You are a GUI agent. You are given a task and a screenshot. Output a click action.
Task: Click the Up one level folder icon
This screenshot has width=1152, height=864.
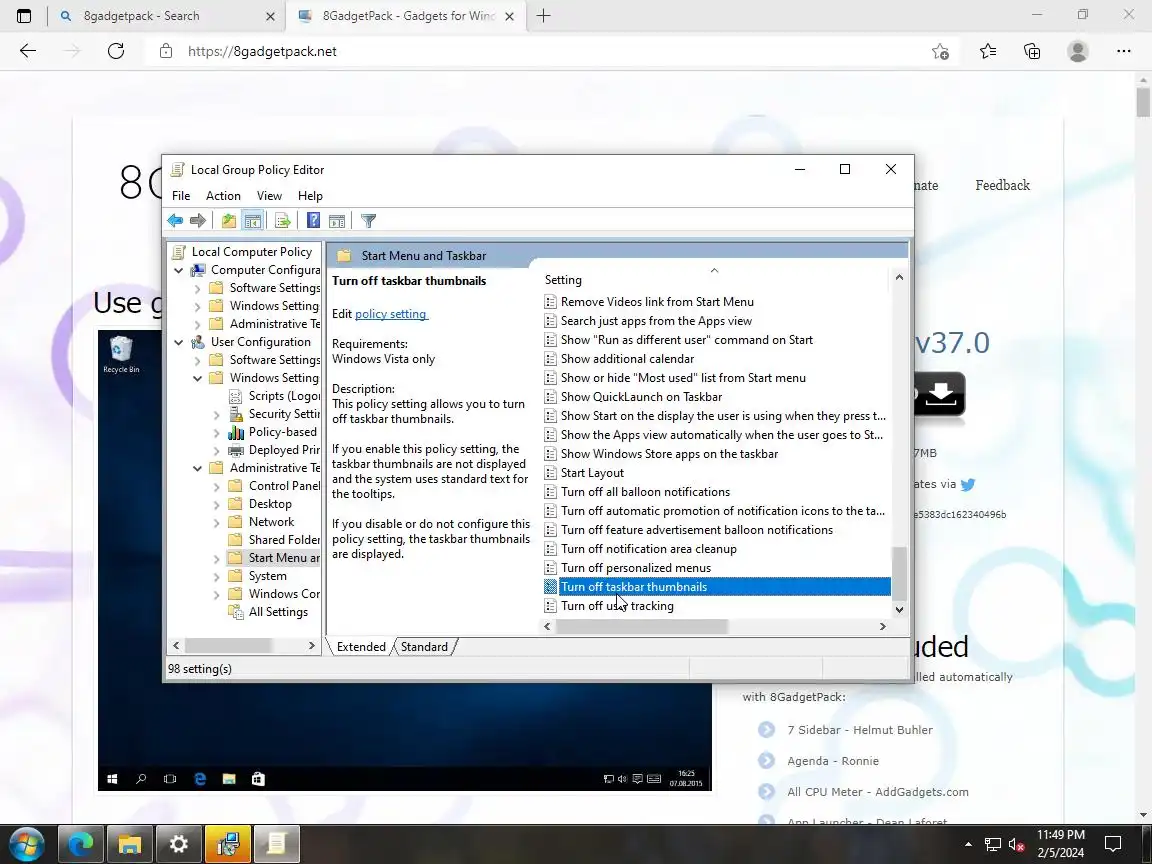pyautogui.click(x=229, y=220)
